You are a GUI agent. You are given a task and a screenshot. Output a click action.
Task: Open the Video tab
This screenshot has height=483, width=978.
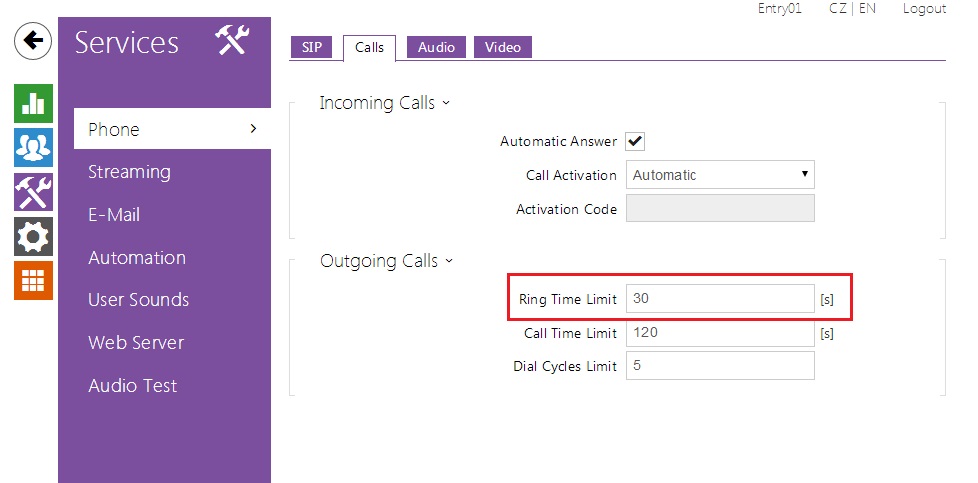tap(502, 47)
